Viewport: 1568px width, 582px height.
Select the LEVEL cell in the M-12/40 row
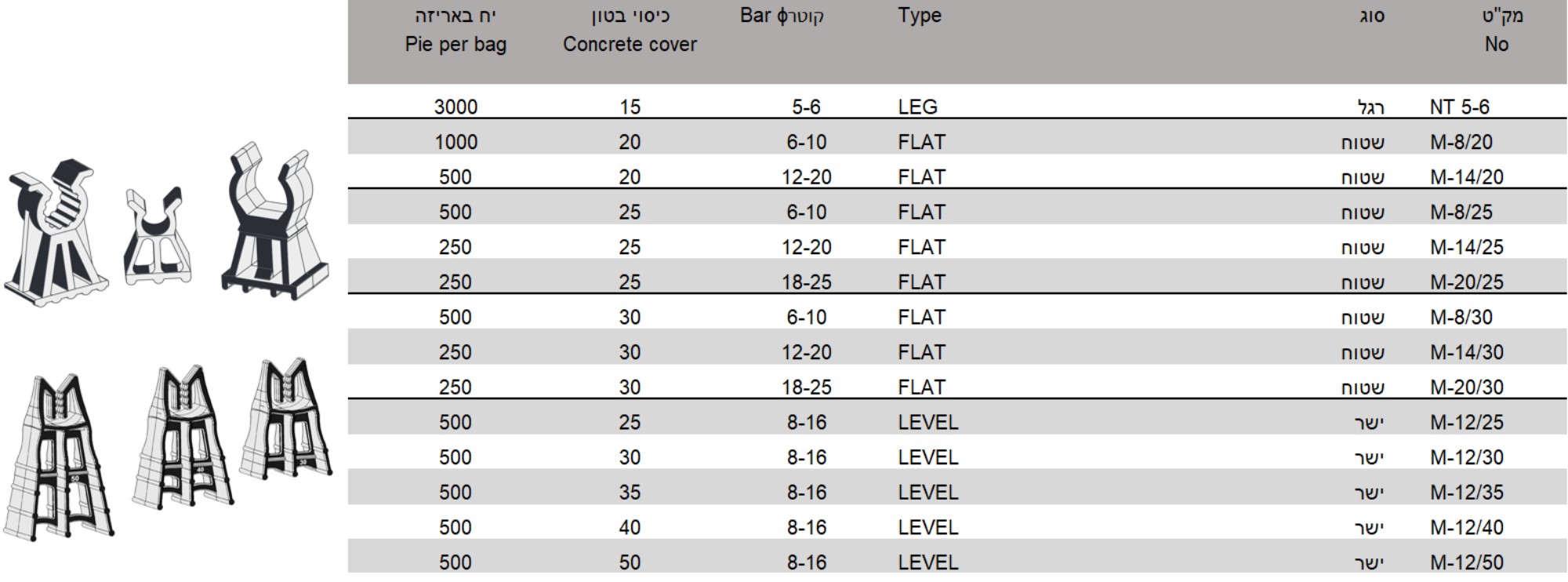pyautogui.click(x=927, y=527)
